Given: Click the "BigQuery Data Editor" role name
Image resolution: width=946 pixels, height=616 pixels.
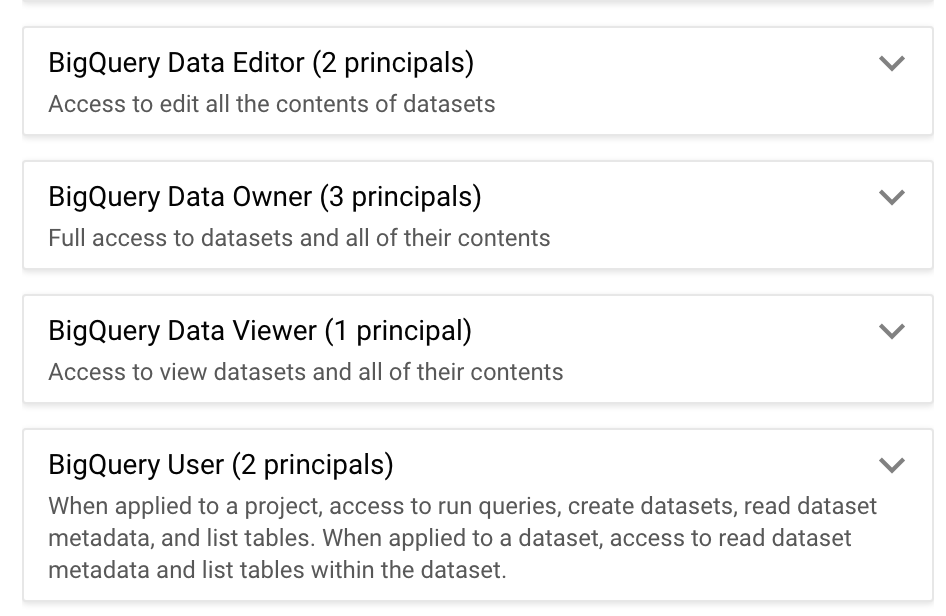Looking at the screenshot, I should point(176,63).
